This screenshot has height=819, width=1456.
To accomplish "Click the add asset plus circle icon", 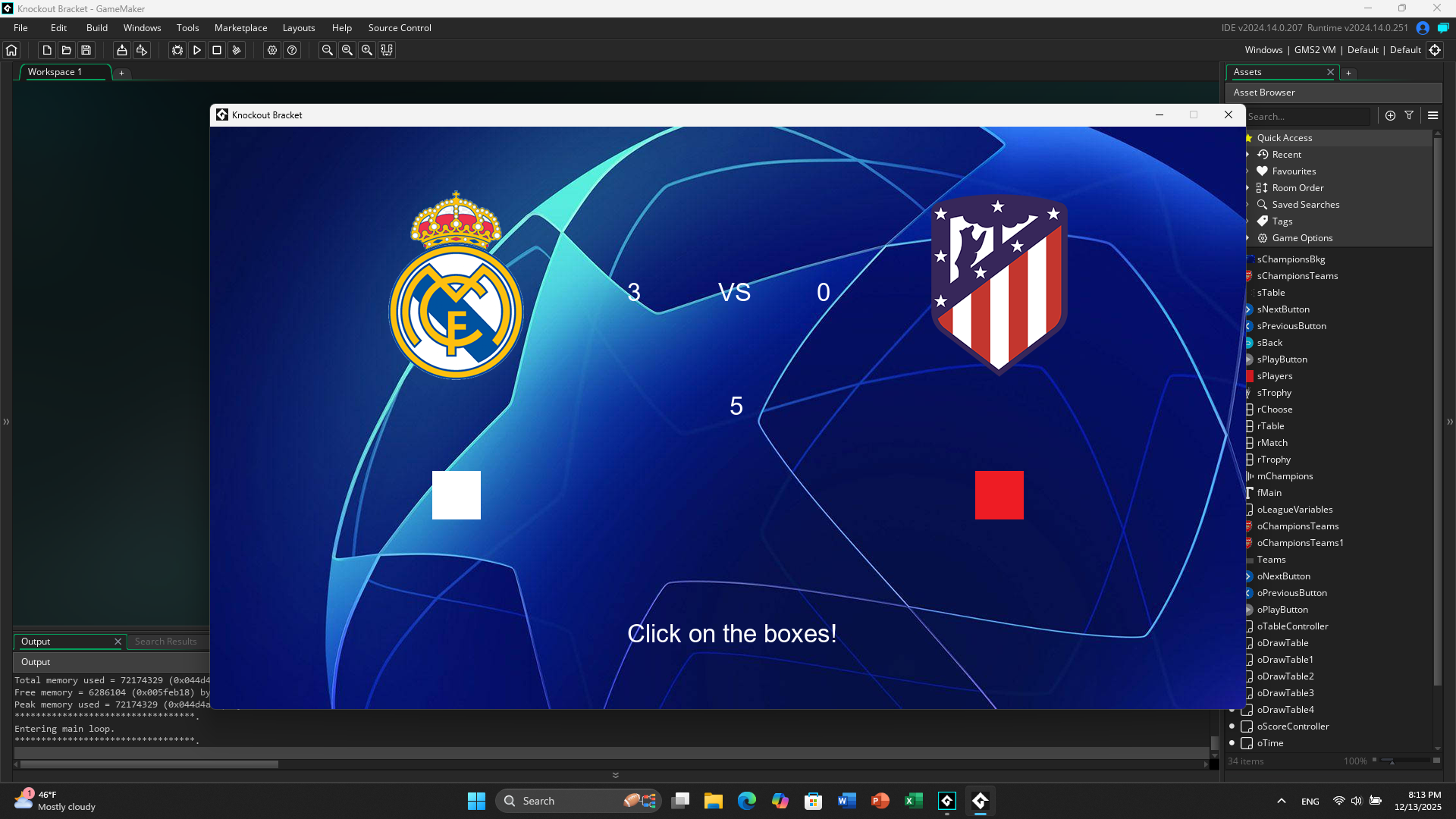I will point(1390,115).
